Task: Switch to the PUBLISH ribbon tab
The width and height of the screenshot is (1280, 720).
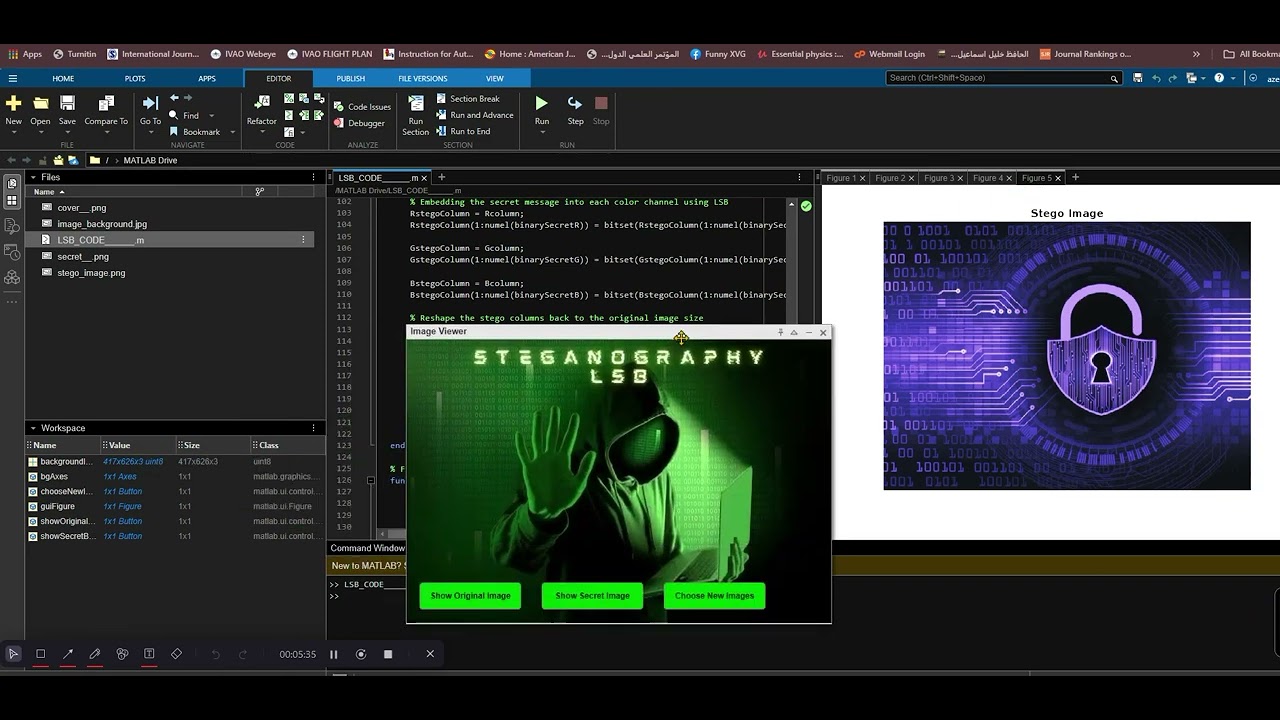Action: point(350,78)
